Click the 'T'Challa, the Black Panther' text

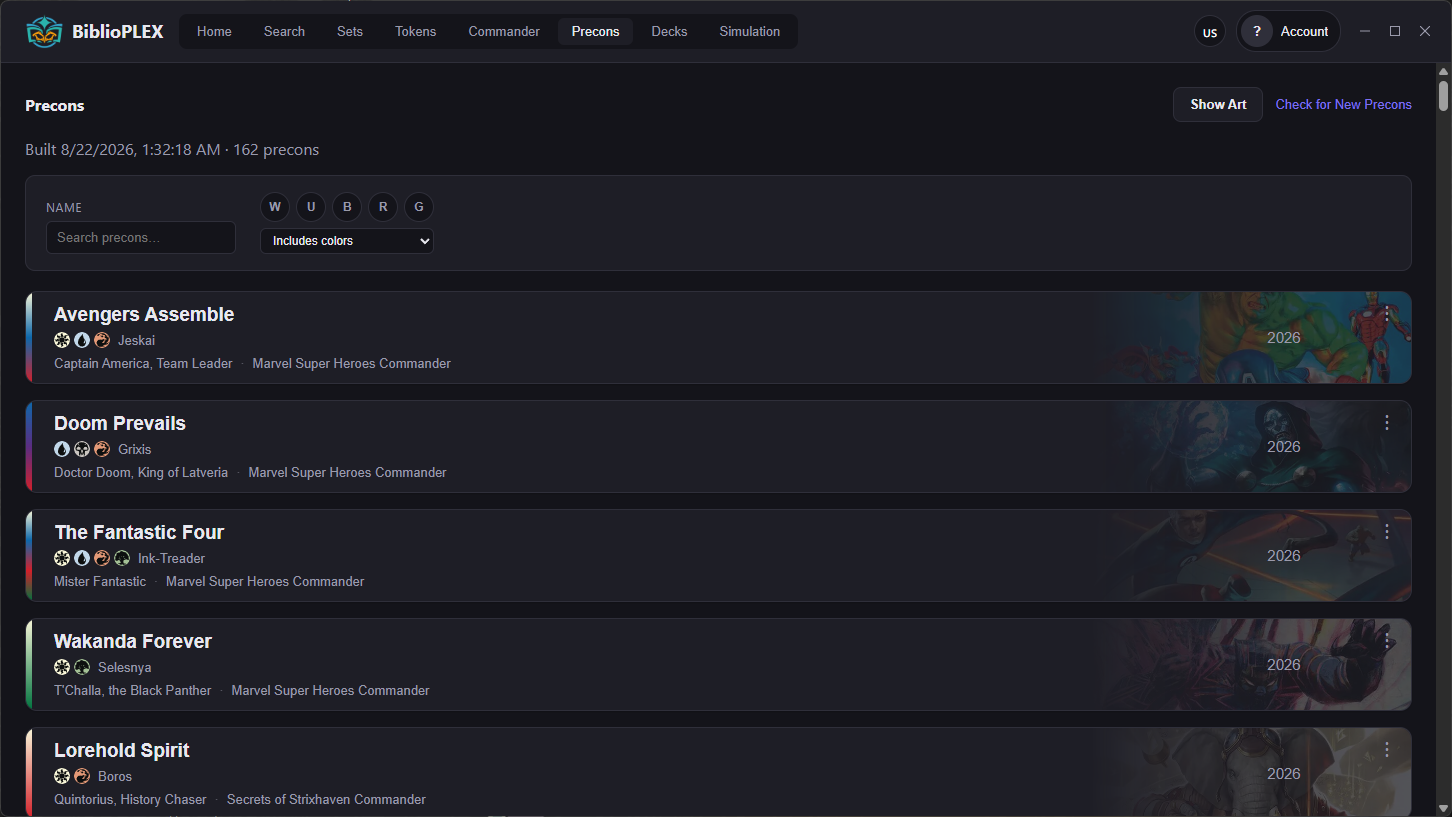(133, 690)
